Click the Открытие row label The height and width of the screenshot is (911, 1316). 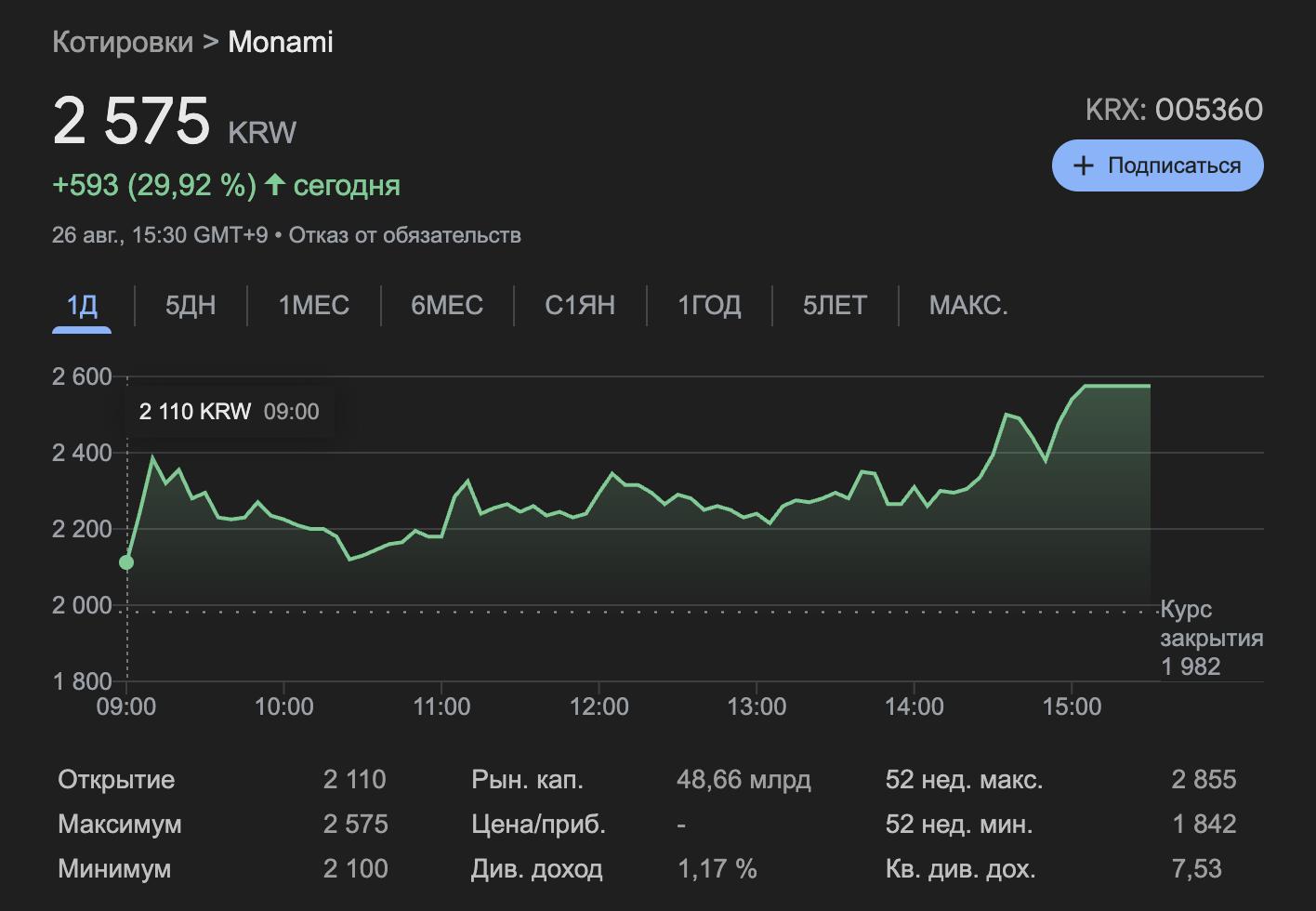[x=116, y=779]
